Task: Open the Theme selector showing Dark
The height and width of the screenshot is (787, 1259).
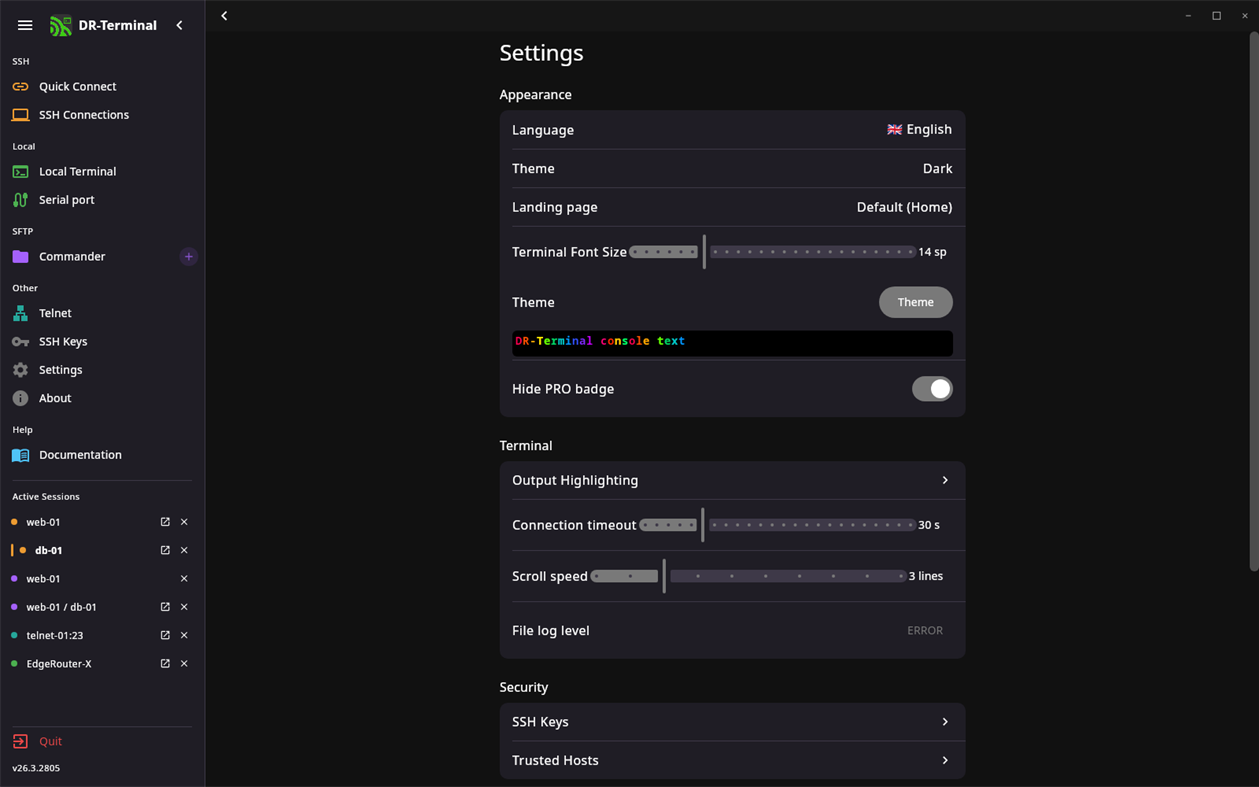Action: (937, 169)
